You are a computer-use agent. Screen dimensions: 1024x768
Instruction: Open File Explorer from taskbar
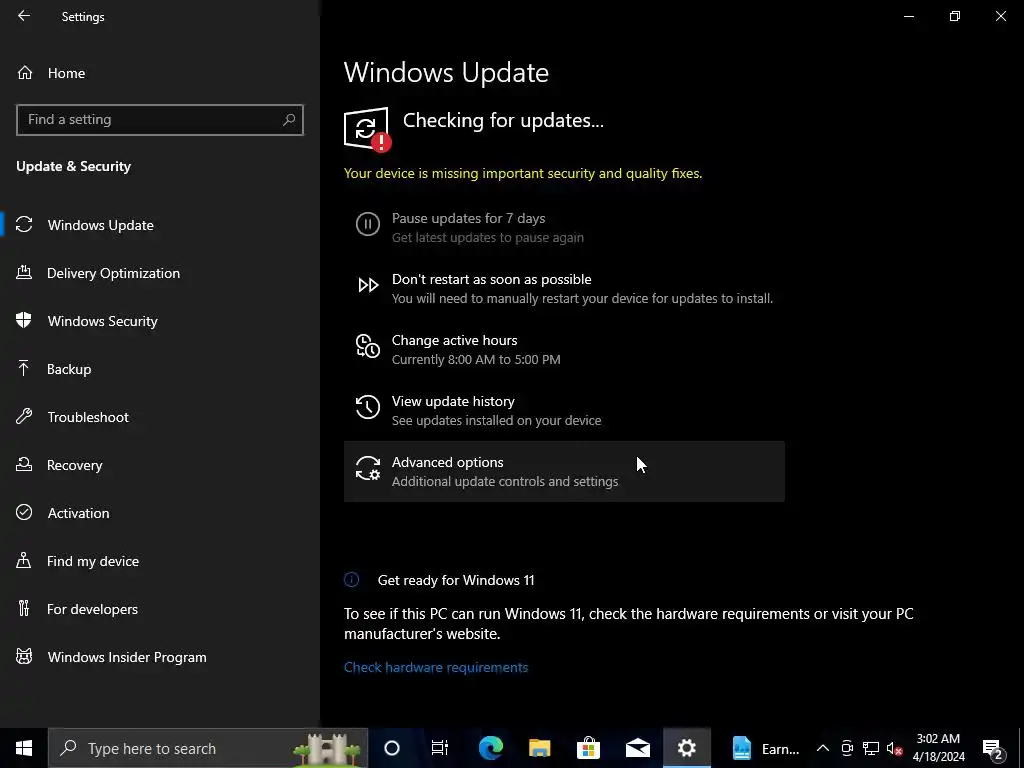[x=539, y=748]
